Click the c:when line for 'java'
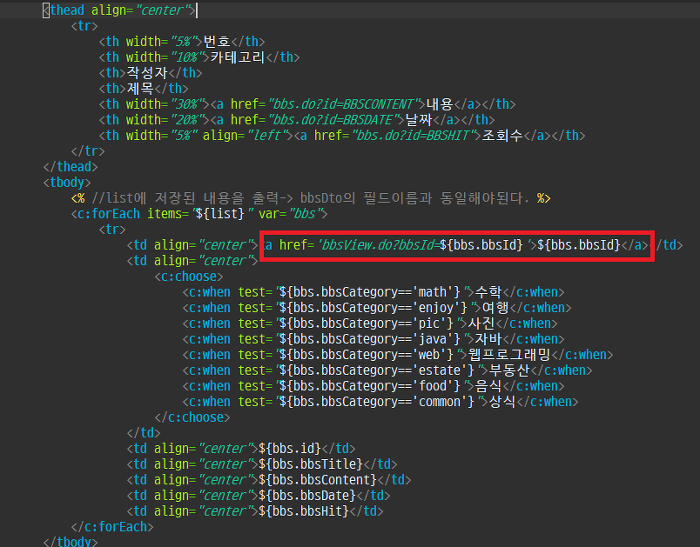700x547 pixels. point(373,339)
